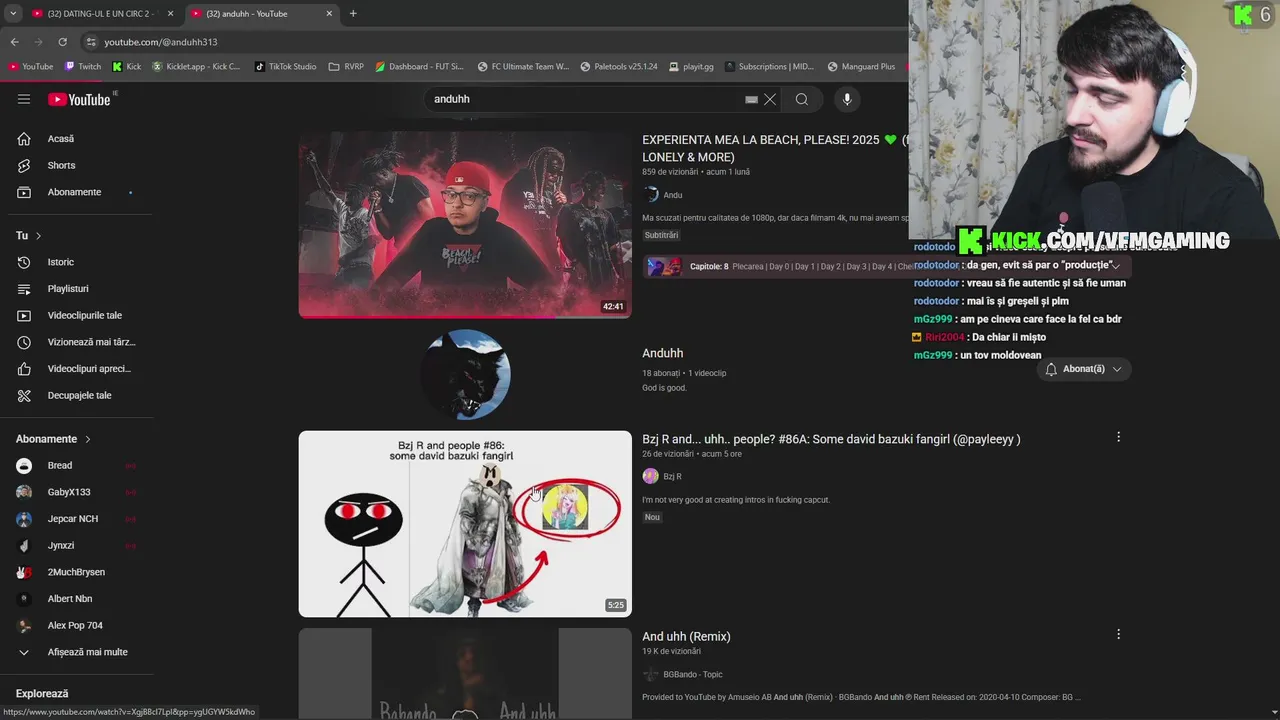Open 2MuchBrysen channel

78,572
